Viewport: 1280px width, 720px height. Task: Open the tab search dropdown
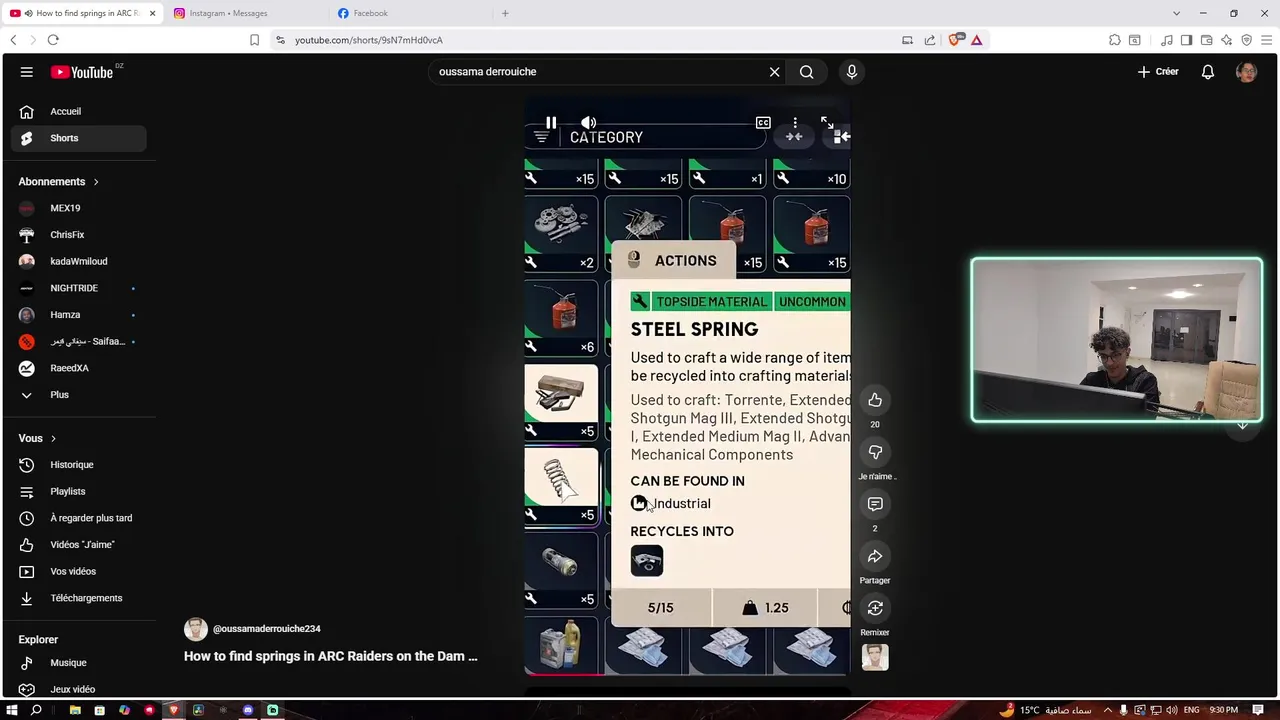click(x=1176, y=13)
